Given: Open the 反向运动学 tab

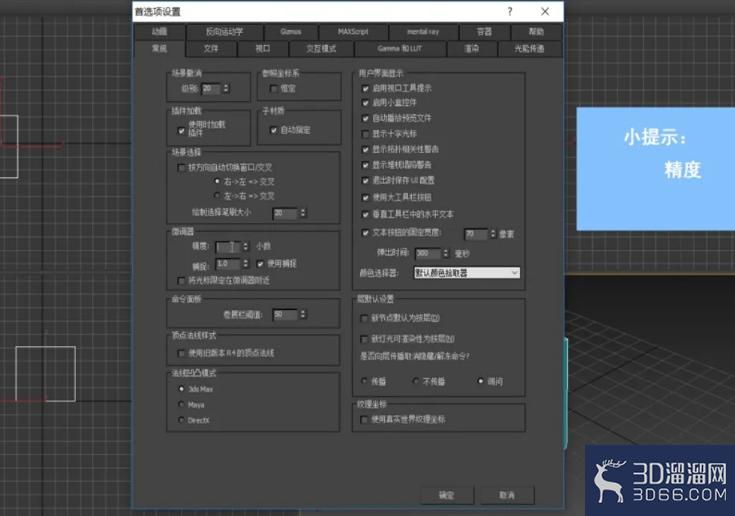Looking at the screenshot, I should [x=225, y=32].
